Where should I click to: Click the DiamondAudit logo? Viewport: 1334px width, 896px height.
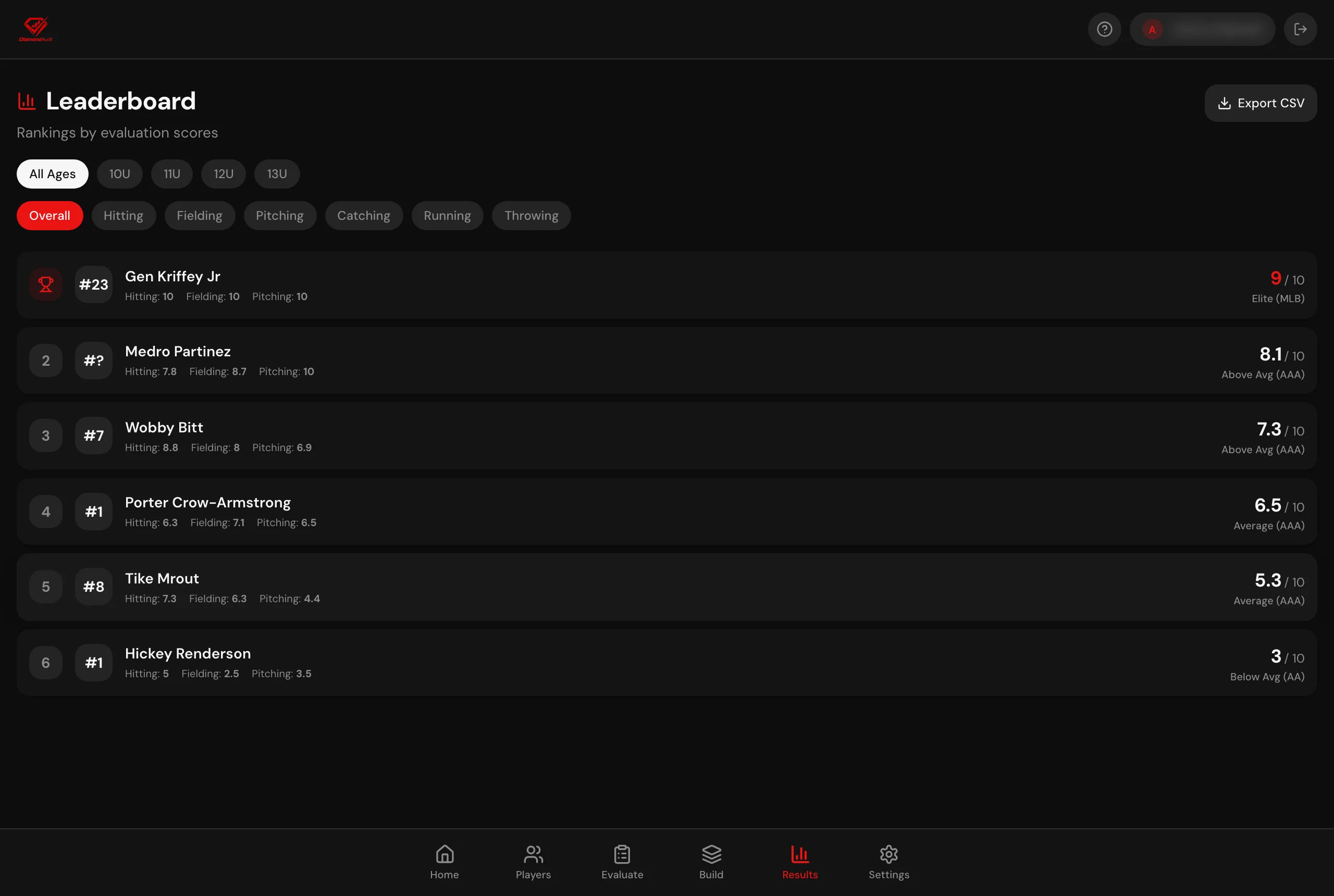click(x=35, y=29)
